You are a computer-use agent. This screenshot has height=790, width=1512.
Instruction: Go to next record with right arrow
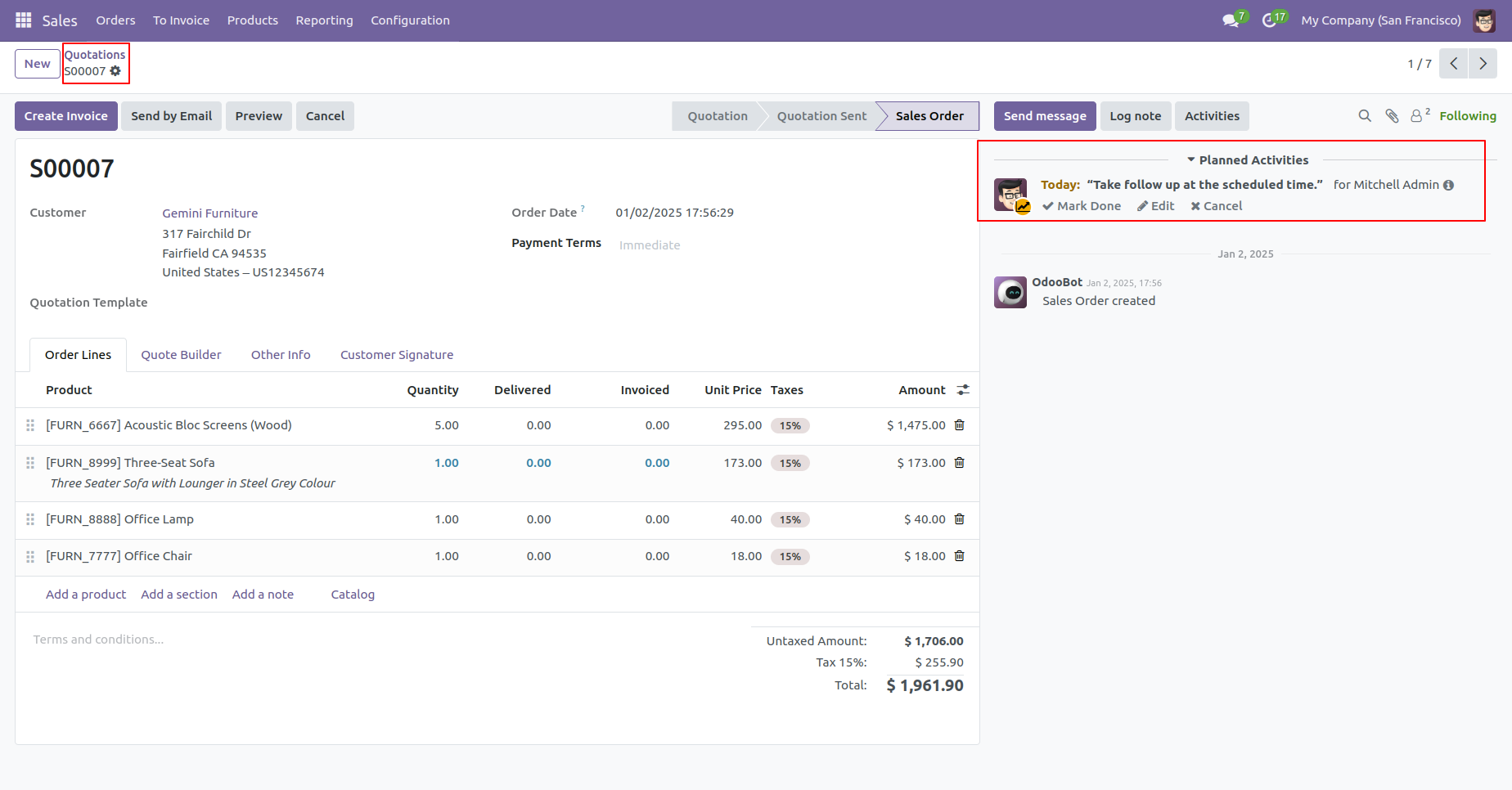click(x=1483, y=64)
